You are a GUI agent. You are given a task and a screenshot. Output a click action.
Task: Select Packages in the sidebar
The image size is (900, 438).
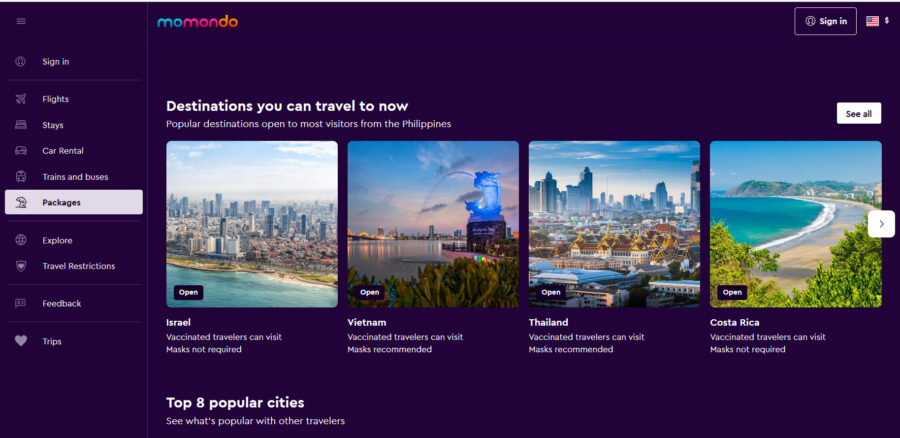click(73, 202)
